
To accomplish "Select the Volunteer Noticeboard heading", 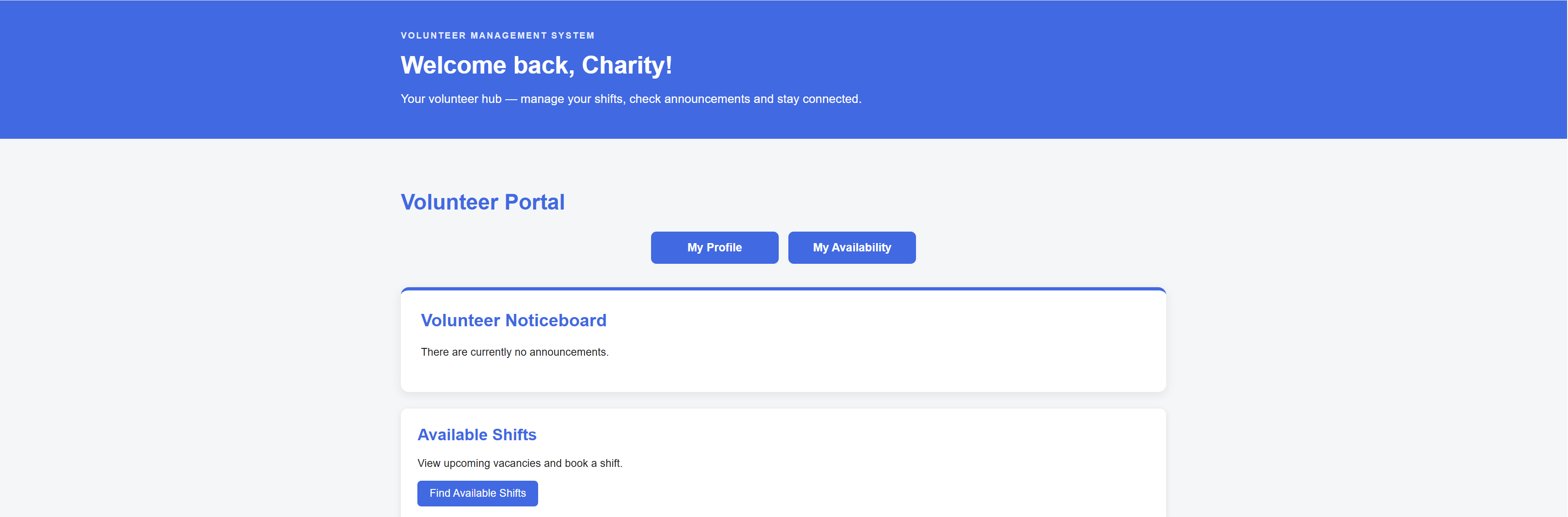I will point(514,320).
